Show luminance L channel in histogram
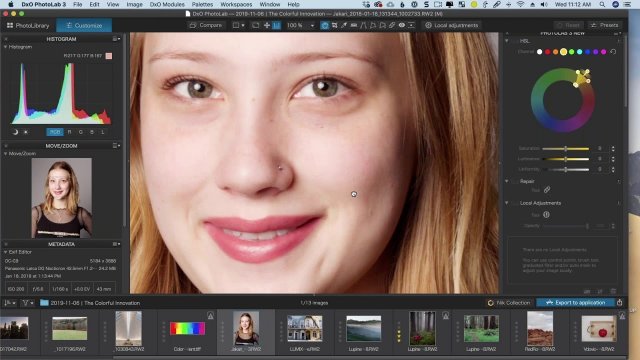The height and width of the screenshot is (360, 640). point(102,132)
